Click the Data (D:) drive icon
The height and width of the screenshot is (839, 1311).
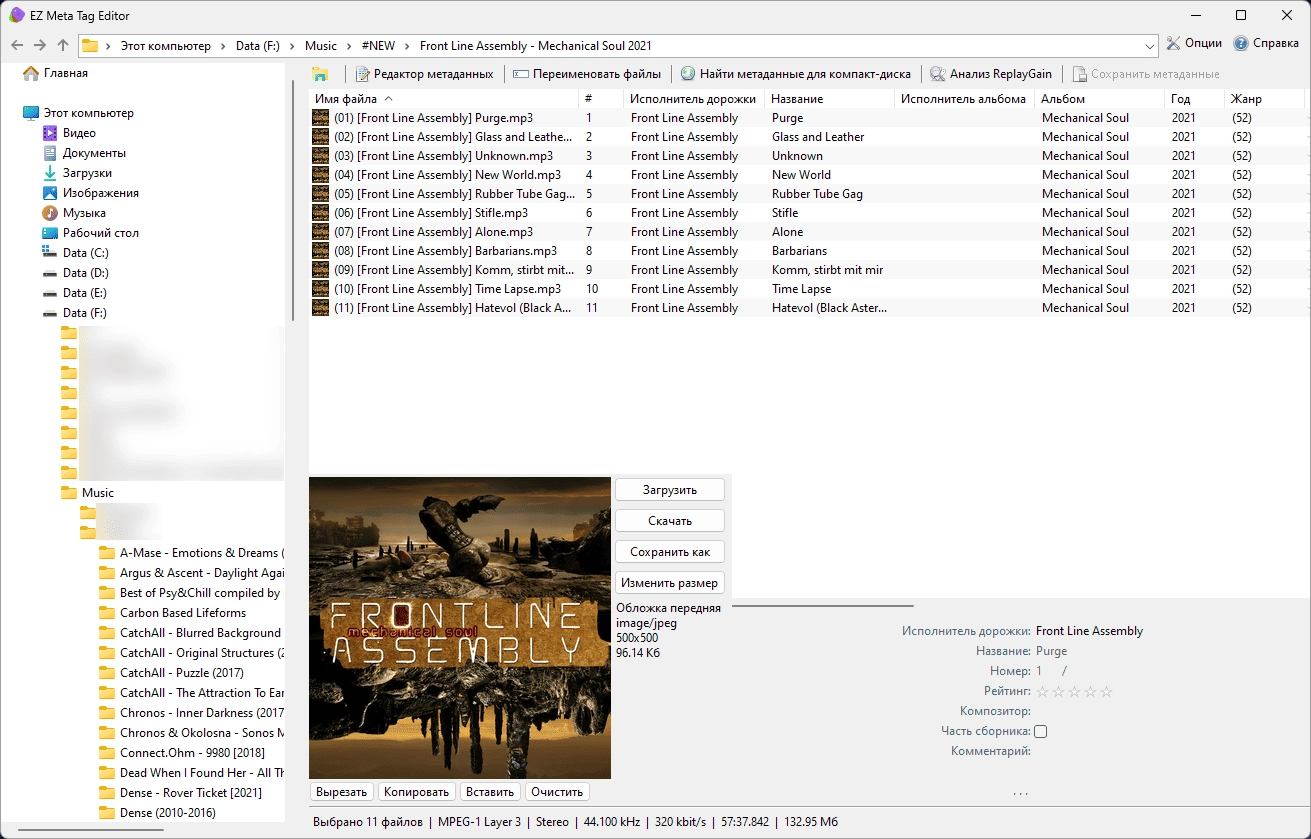click(x=50, y=273)
